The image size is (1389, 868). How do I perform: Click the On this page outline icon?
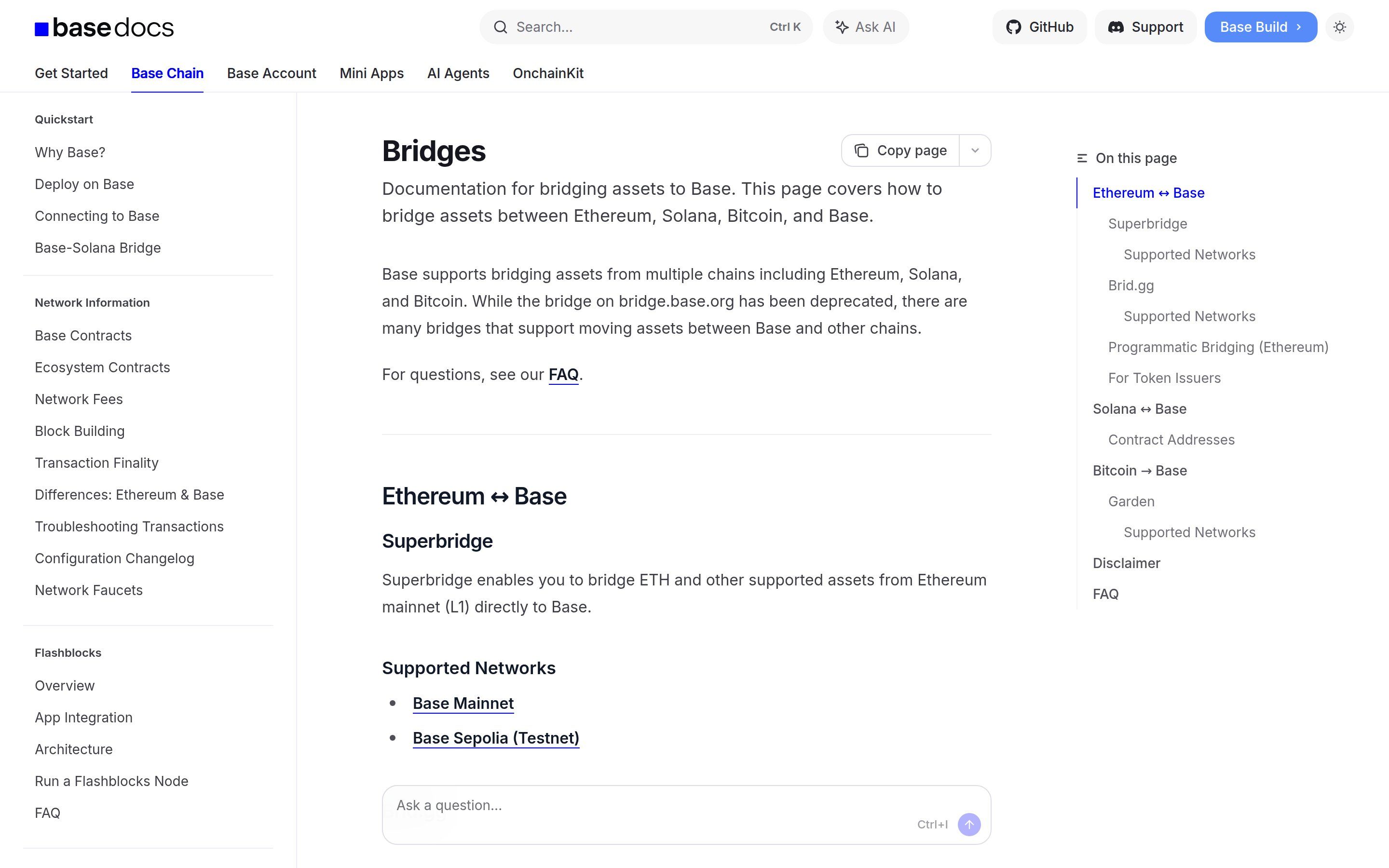point(1081,157)
